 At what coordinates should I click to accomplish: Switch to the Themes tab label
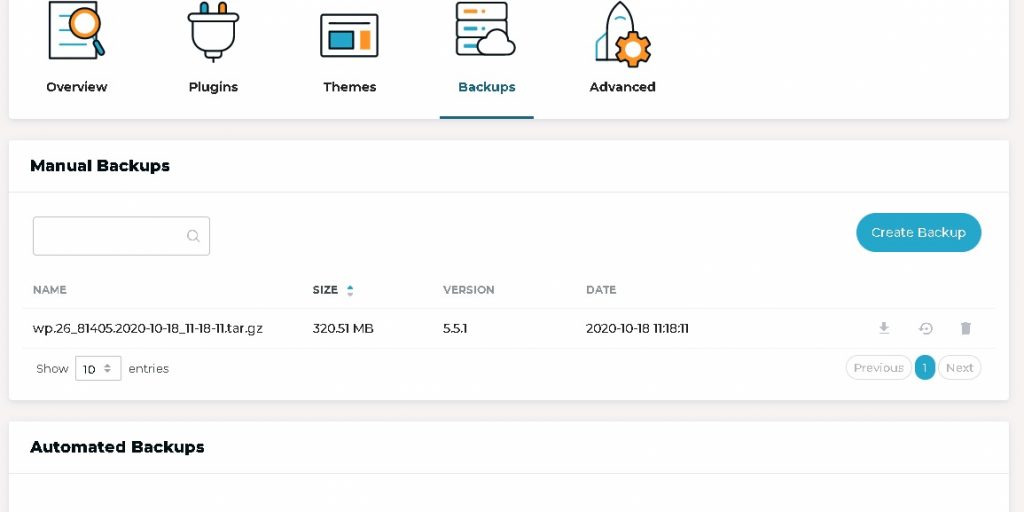point(349,87)
